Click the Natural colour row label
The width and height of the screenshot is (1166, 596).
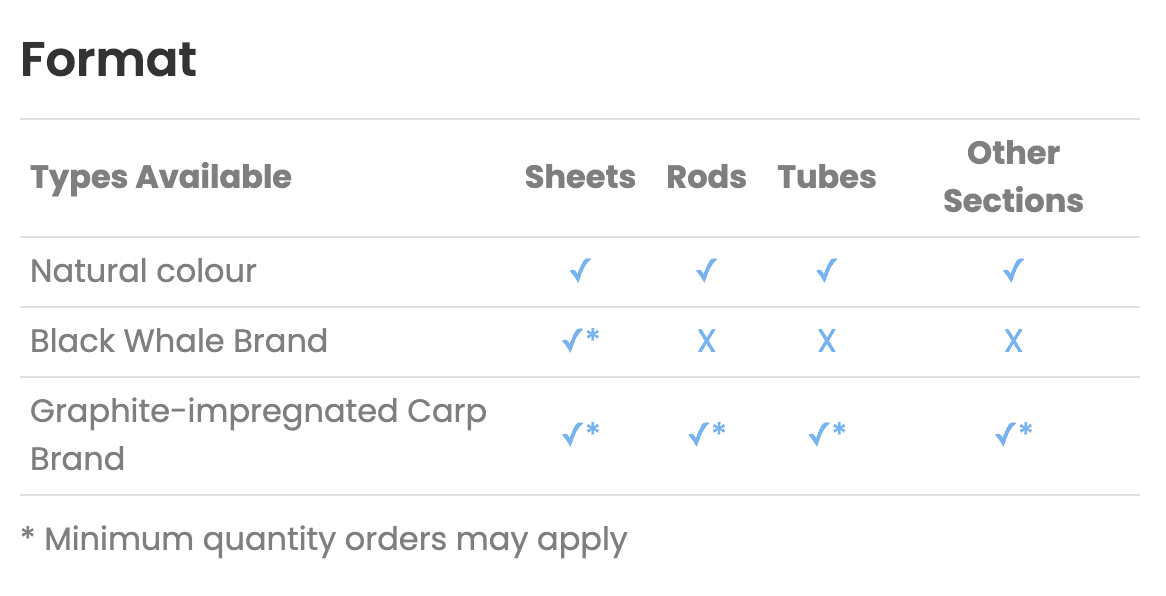[x=143, y=271]
